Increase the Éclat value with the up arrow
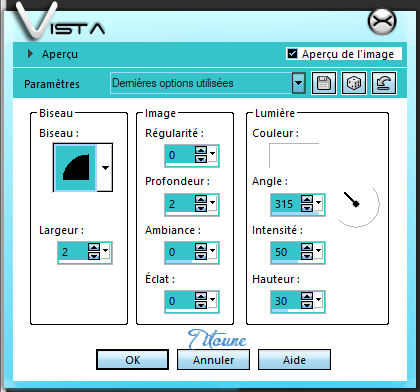 point(201,296)
